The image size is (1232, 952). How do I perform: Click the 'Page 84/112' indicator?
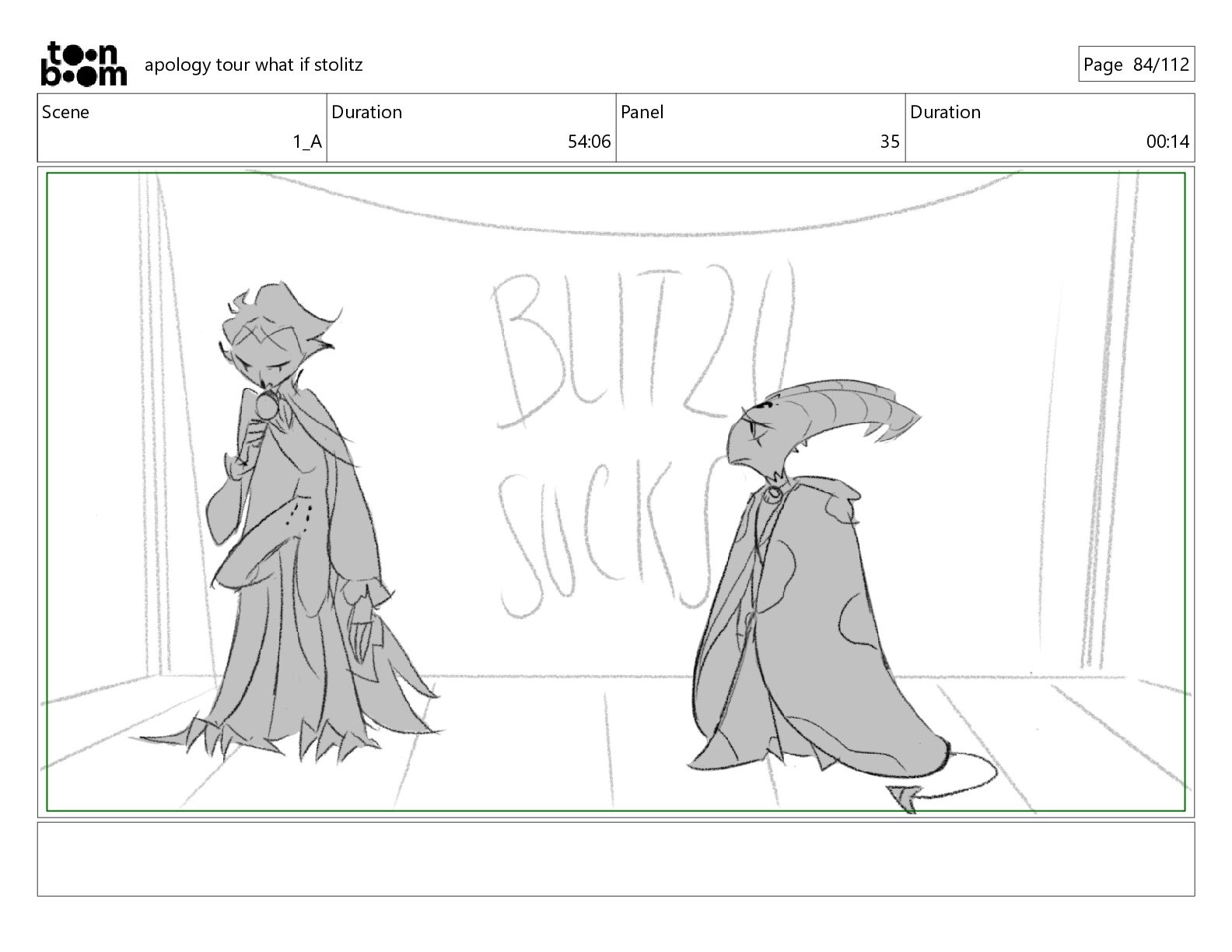(1136, 65)
